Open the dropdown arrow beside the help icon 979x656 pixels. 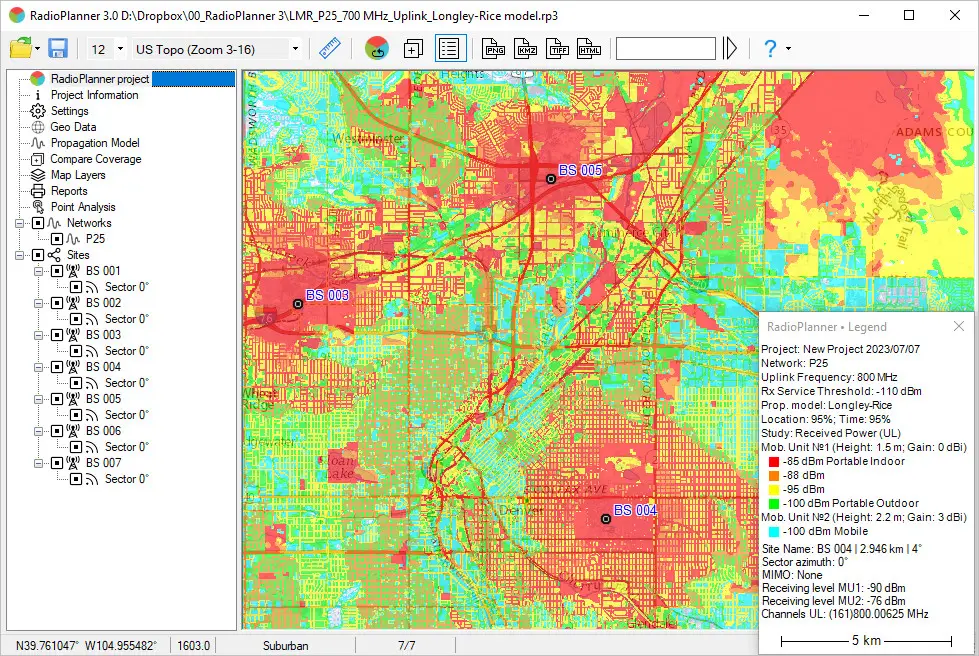[x=789, y=48]
